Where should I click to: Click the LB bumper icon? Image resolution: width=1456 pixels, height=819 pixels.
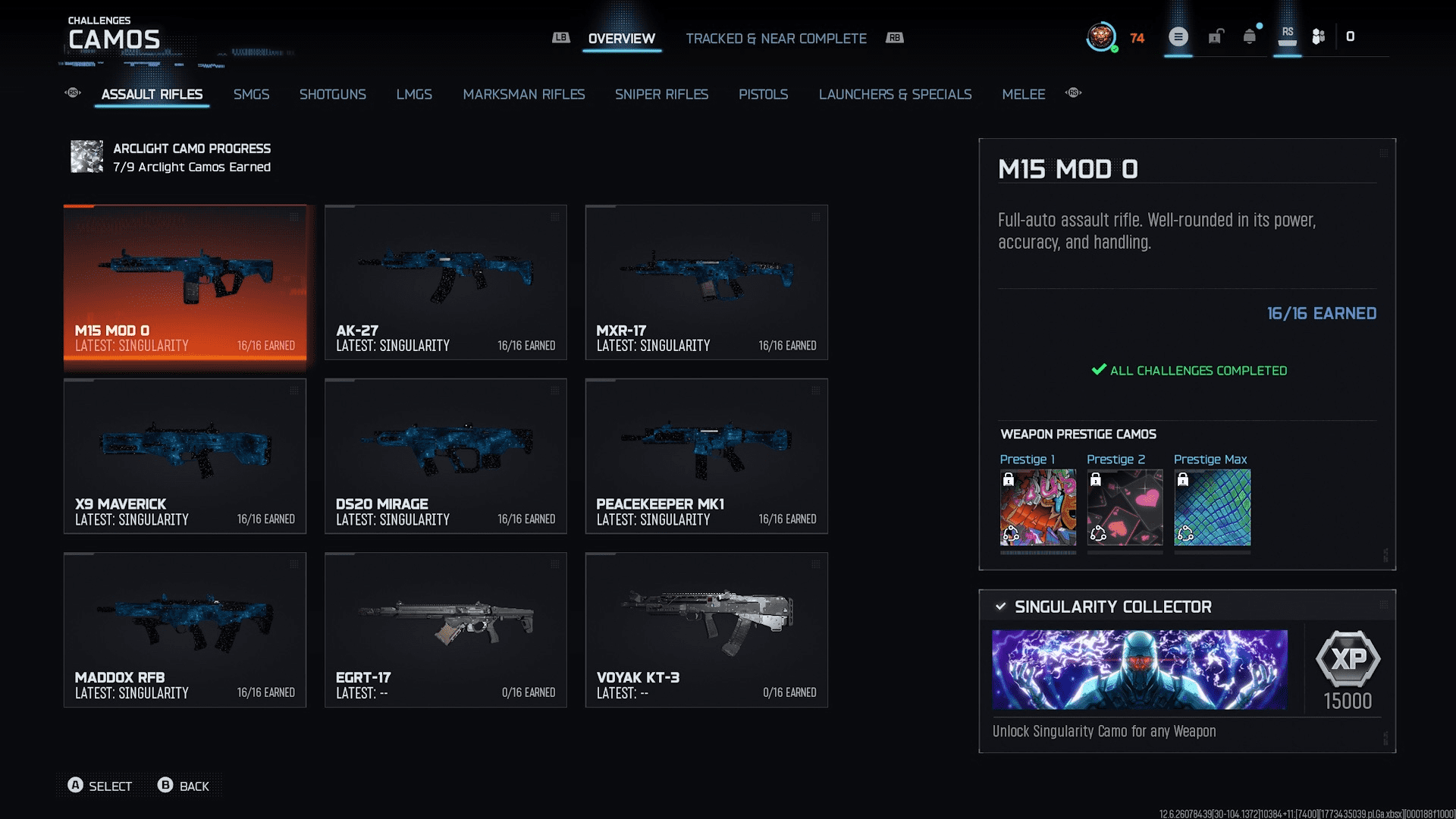561,38
